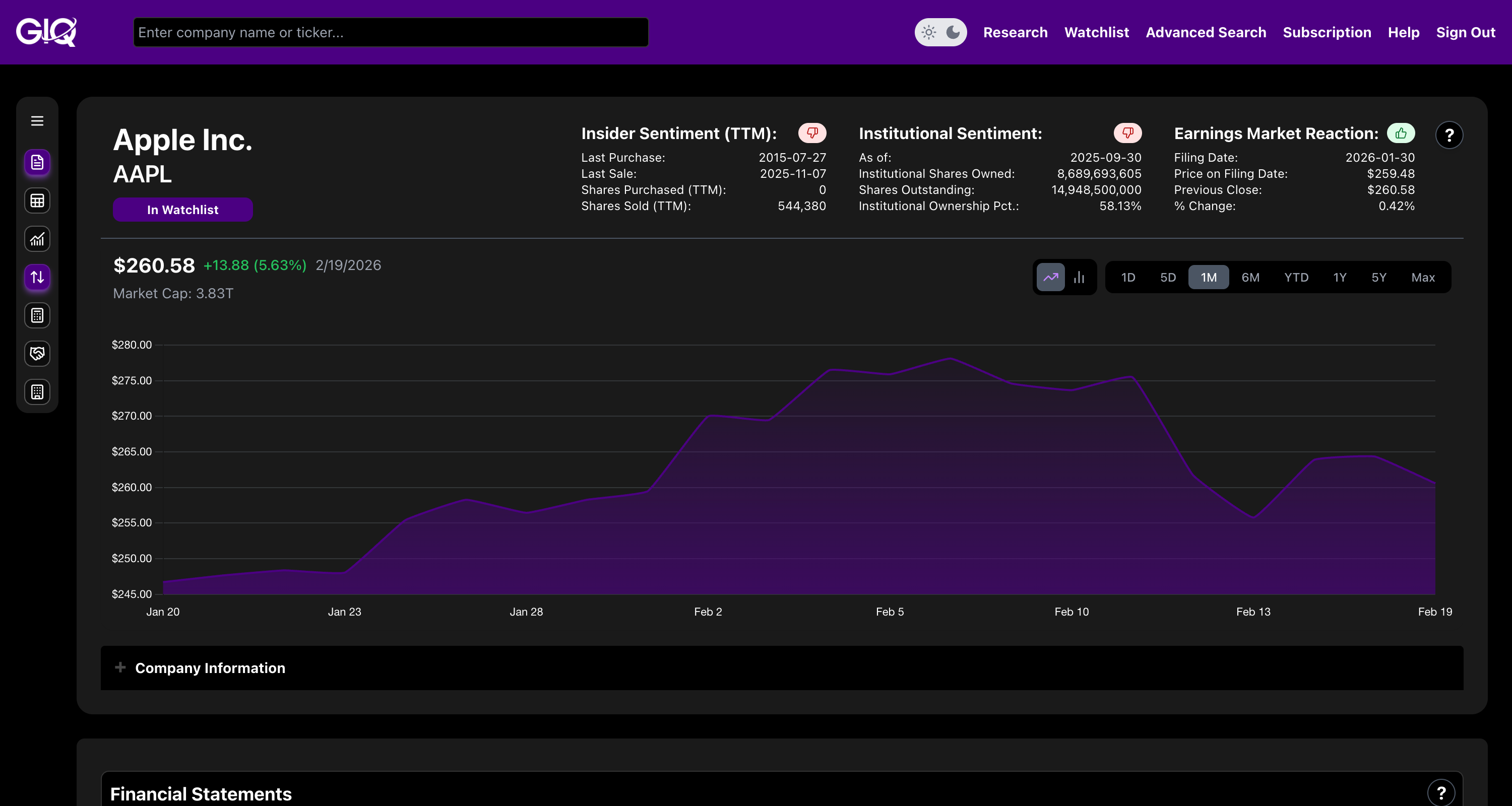The height and width of the screenshot is (806, 1512).
Task: Click the In Watchlist button
Action: 182,210
